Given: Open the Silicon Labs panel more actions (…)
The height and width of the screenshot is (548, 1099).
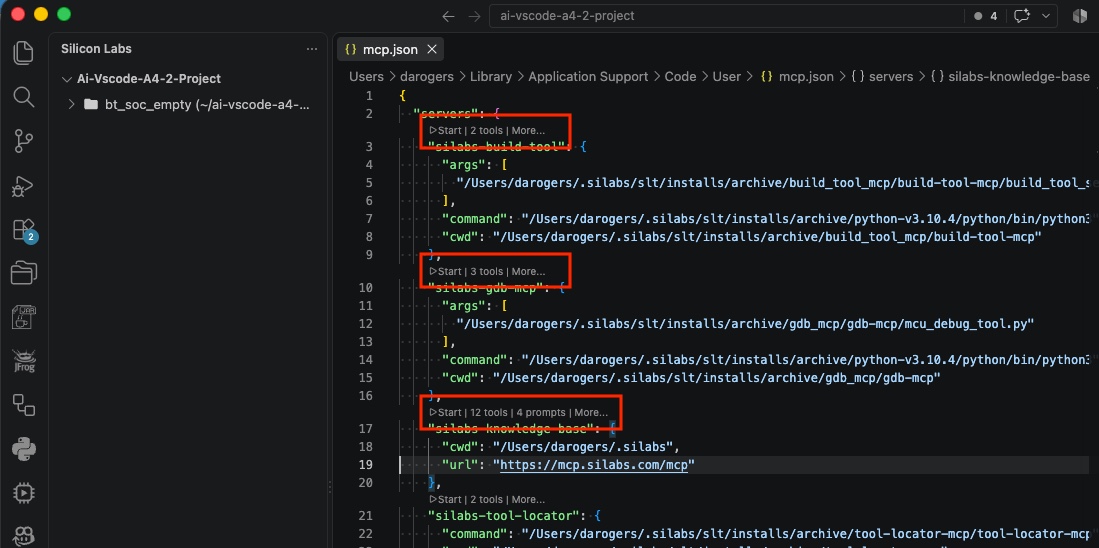Looking at the screenshot, I should click(x=312, y=49).
